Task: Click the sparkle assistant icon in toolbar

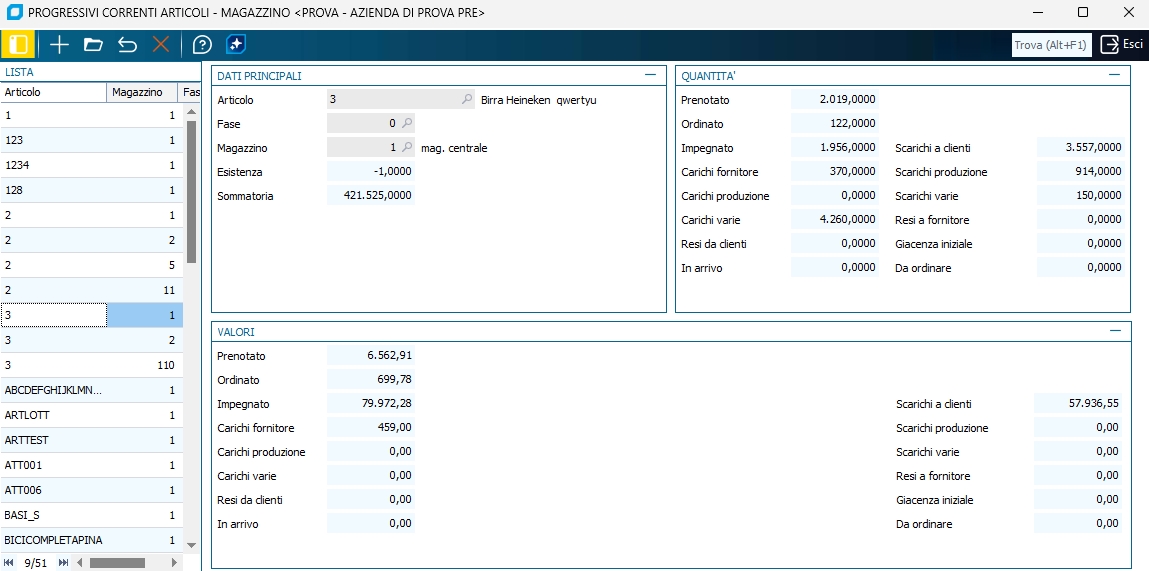Action: tap(236, 45)
